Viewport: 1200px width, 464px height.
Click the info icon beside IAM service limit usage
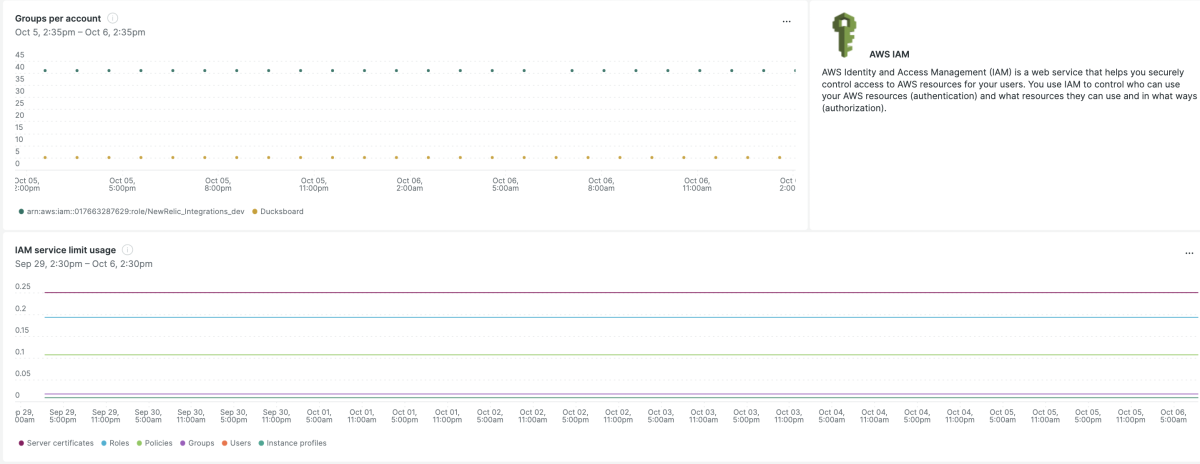coord(127,249)
